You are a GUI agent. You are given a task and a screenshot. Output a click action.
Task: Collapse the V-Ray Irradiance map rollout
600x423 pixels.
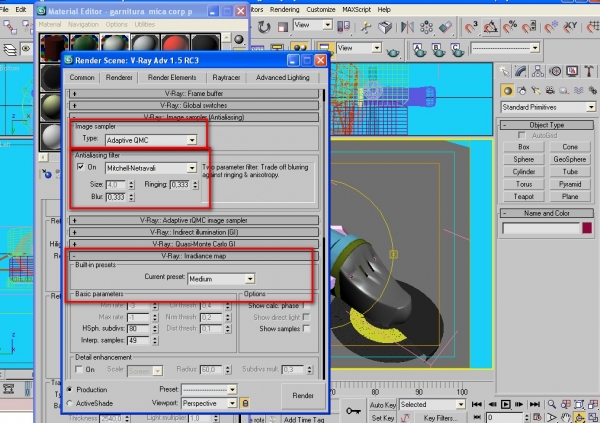(194, 256)
